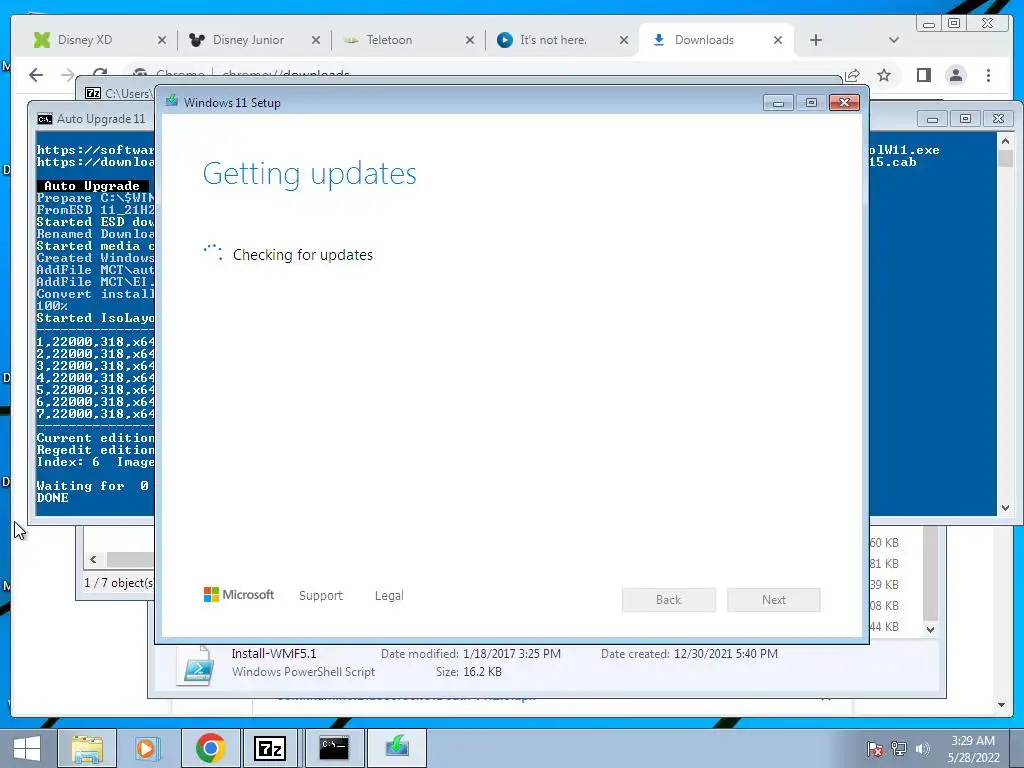Open Windows 11 Setup taskbar icon
The height and width of the screenshot is (768, 1024).
click(x=396, y=748)
